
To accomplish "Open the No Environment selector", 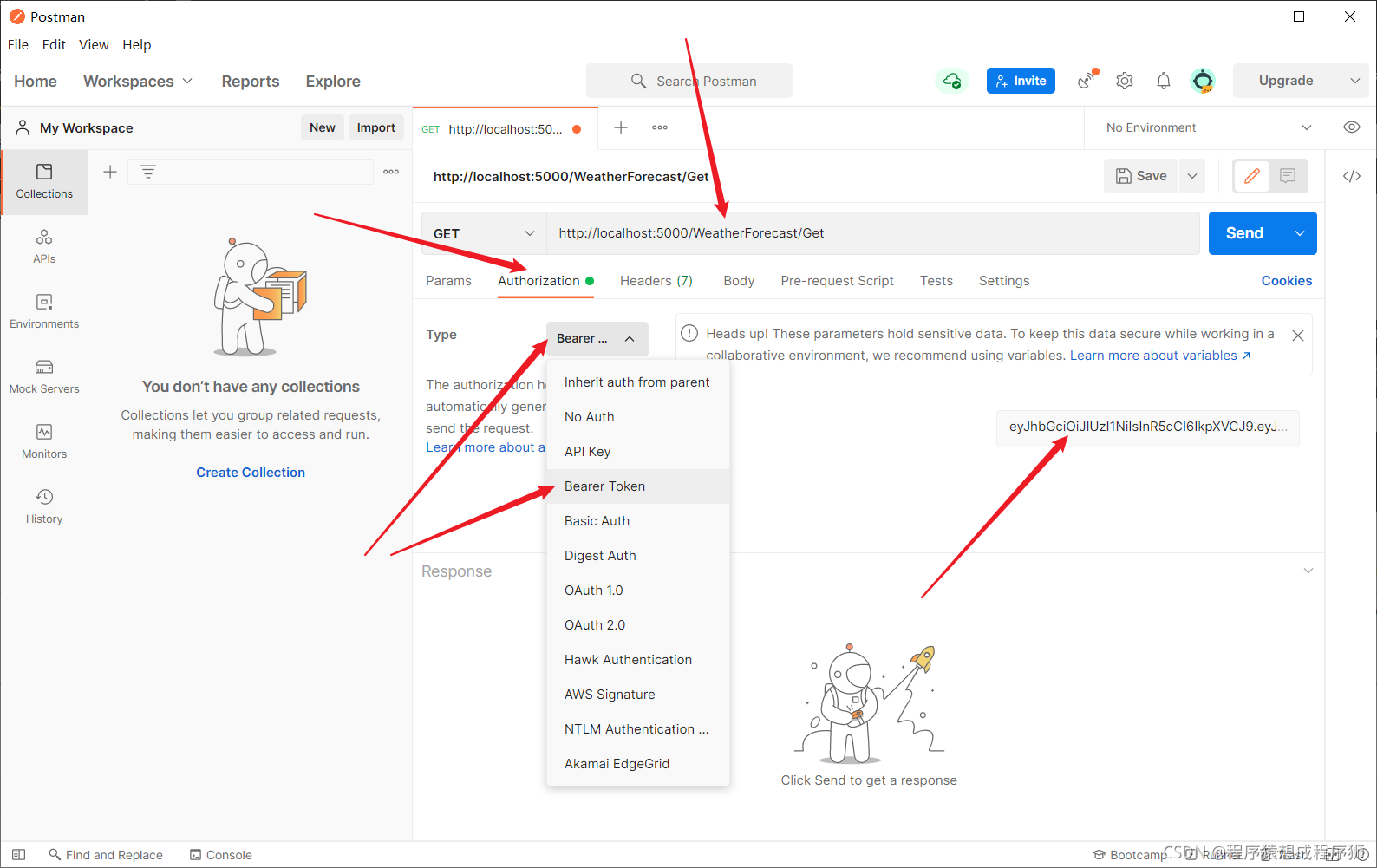I will click(x=1209, y=127).
